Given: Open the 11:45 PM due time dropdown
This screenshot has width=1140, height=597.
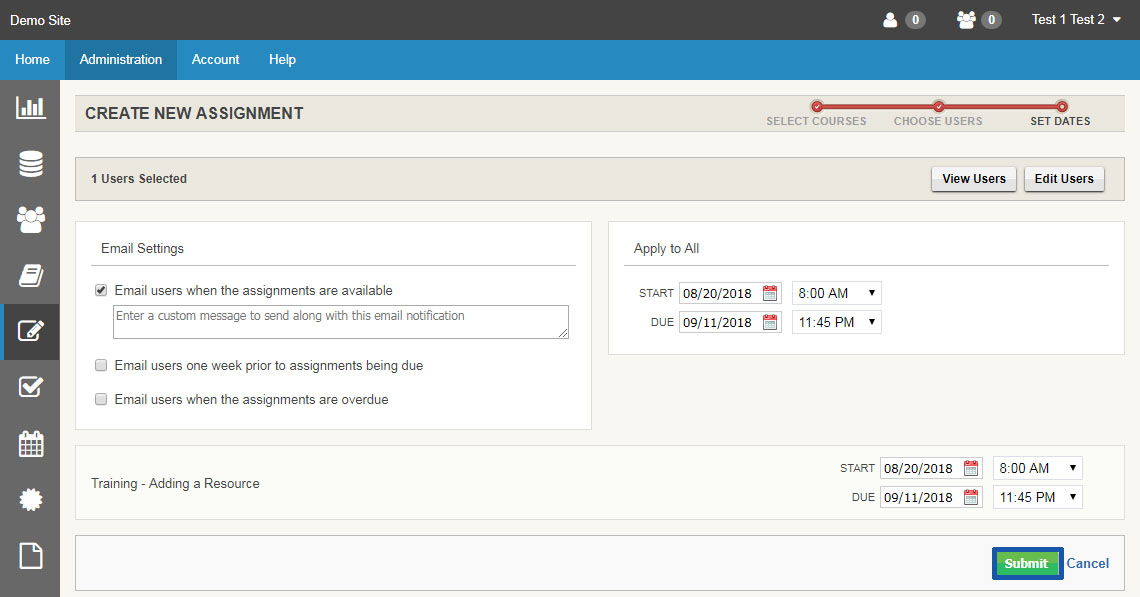Looking at the screenshot, I should pos(836,321).
